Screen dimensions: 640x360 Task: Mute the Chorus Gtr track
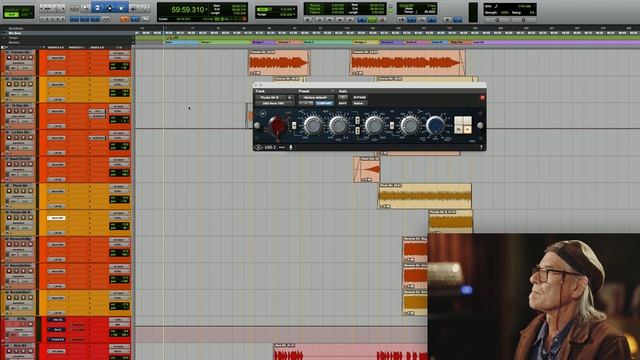coord(30,84)
